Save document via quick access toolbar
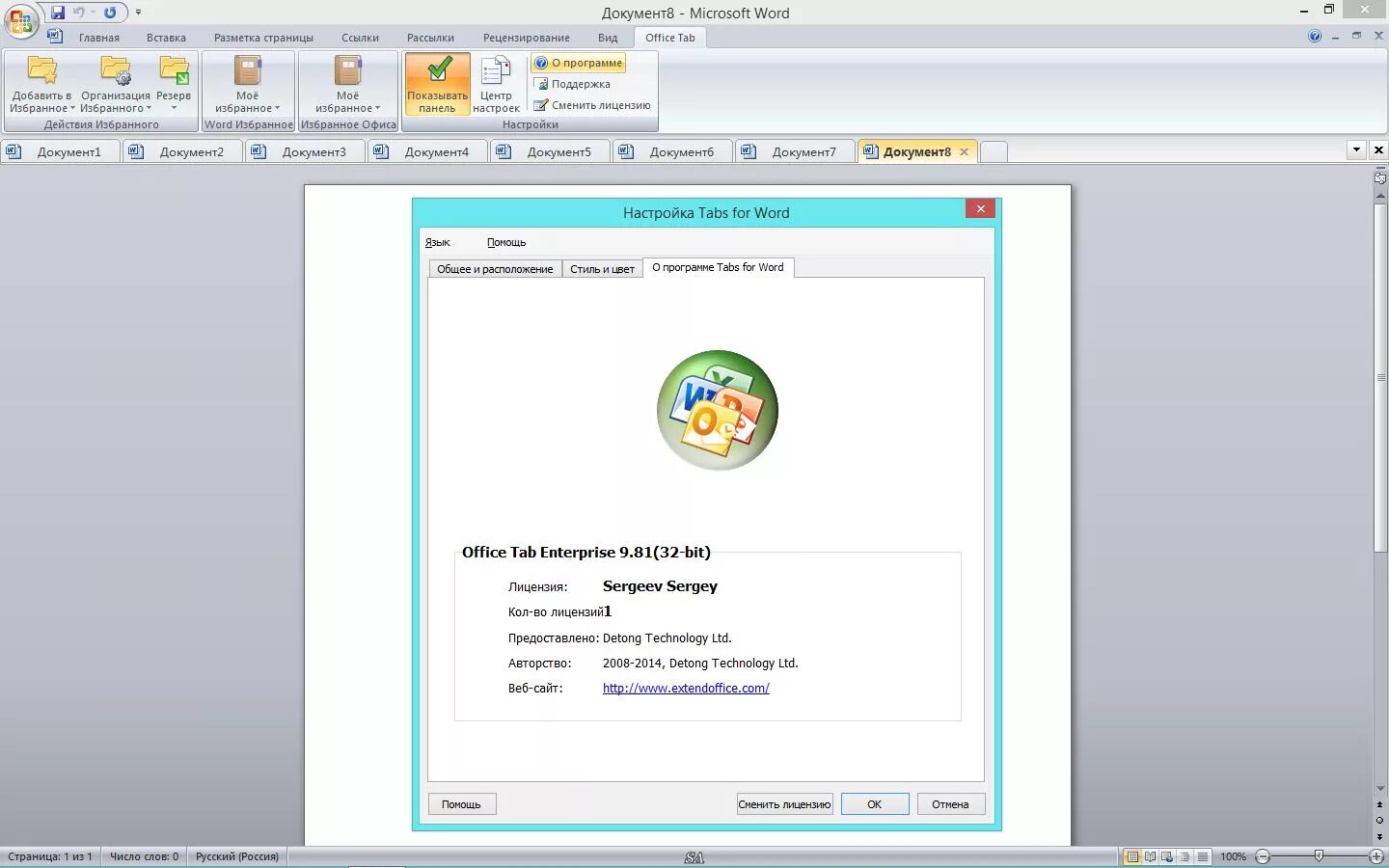The image size is (1389, 868). tap(58, 13)
